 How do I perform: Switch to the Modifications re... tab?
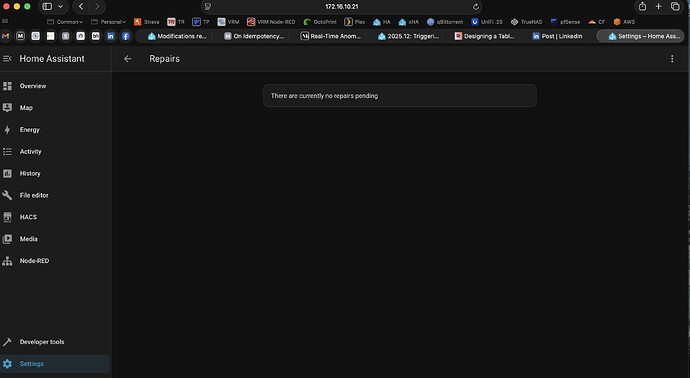tap(177, 36)
